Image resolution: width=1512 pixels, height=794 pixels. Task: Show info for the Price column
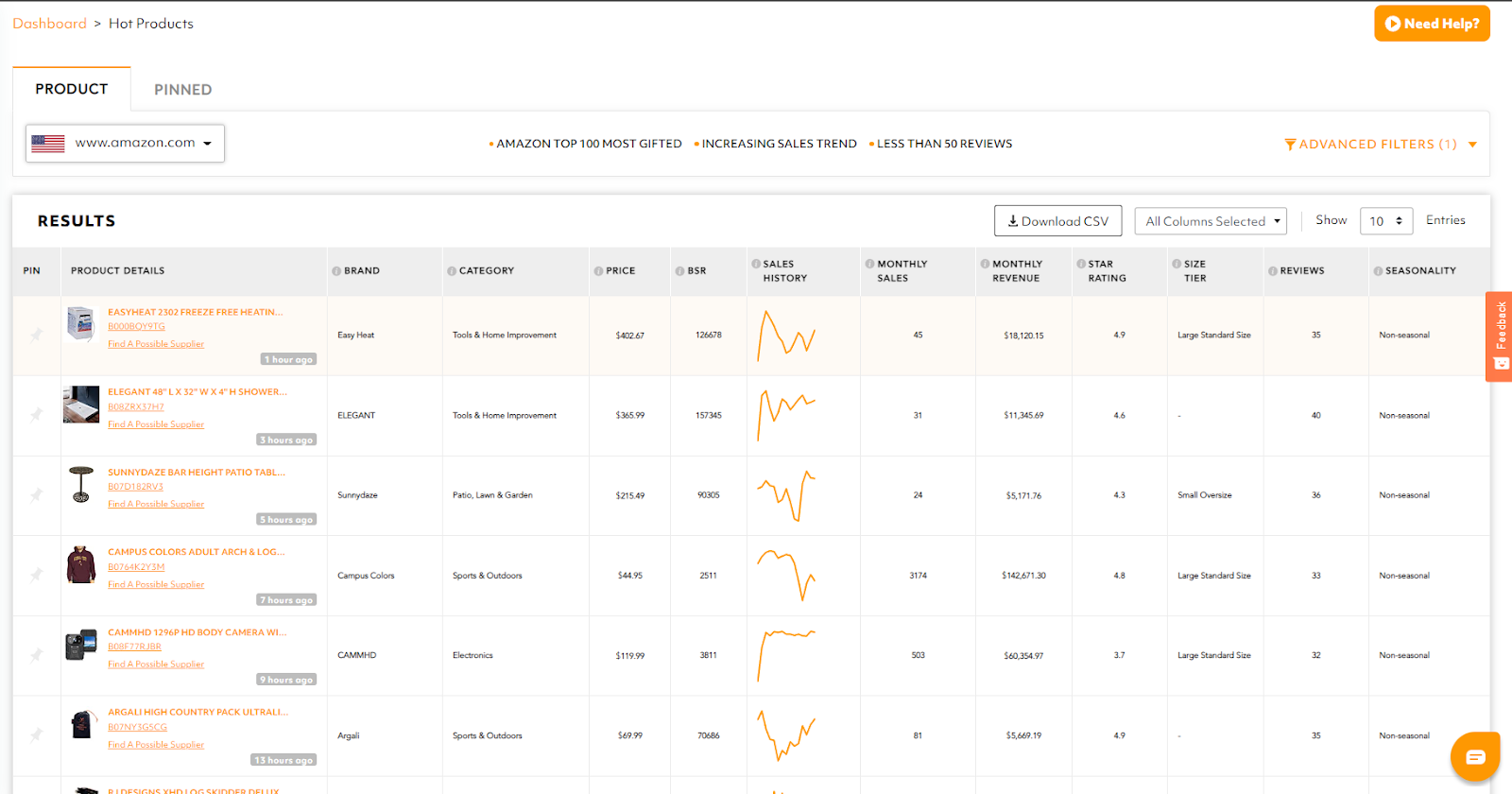click(598, 271)
